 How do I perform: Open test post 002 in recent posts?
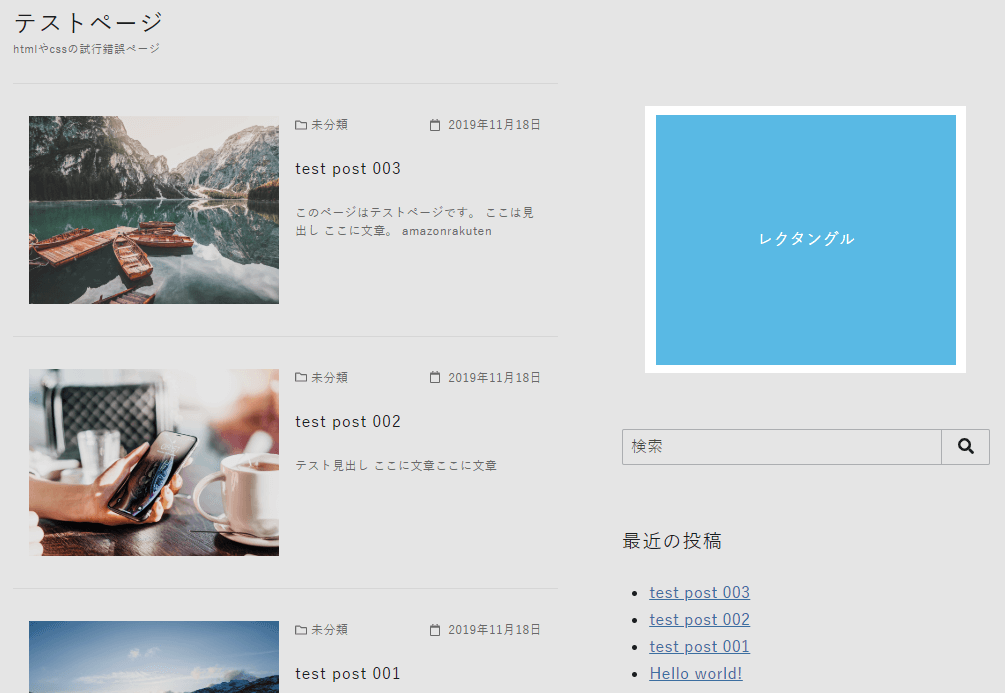(699, 619)
